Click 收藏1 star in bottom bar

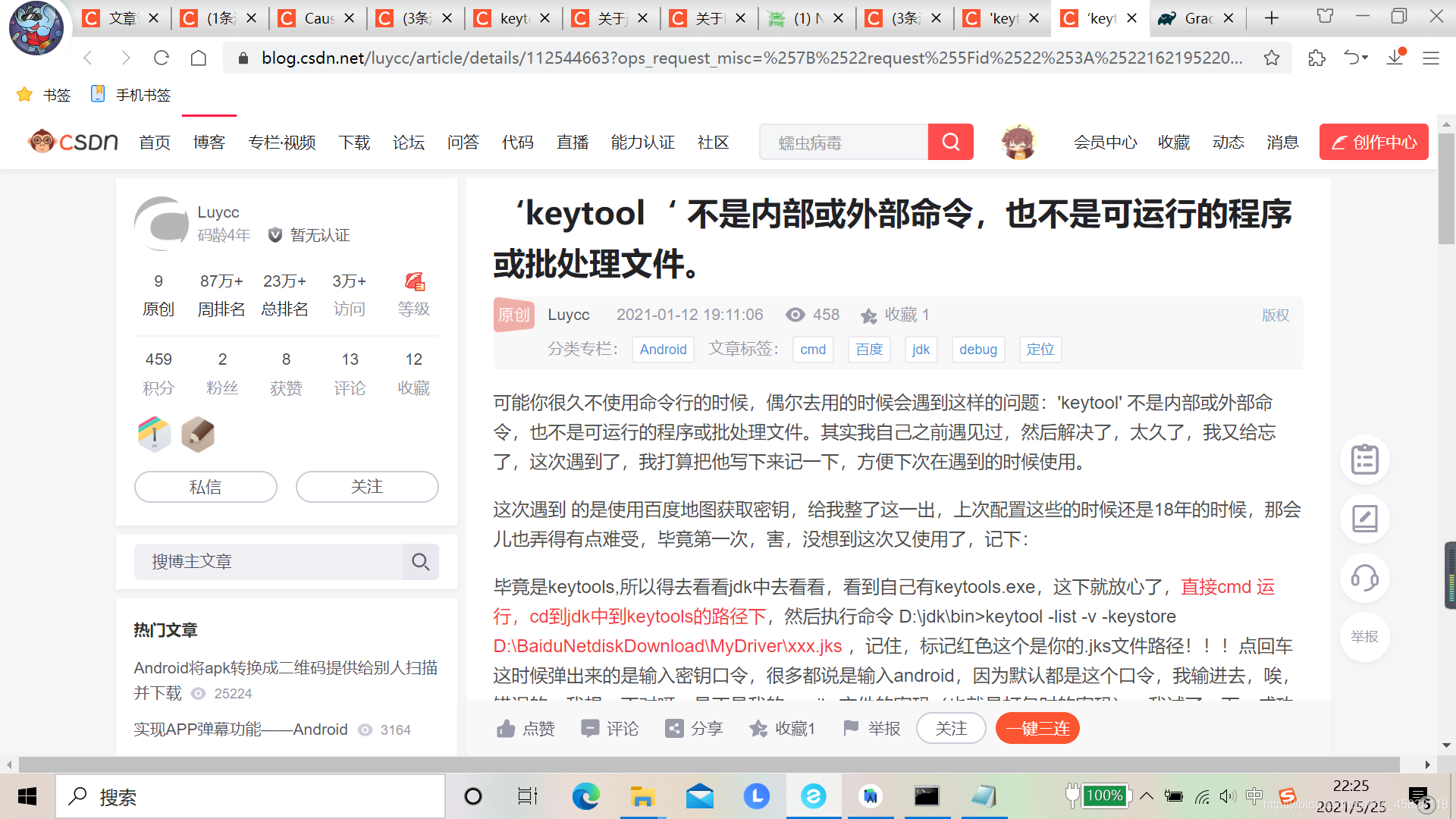[758, 729]
